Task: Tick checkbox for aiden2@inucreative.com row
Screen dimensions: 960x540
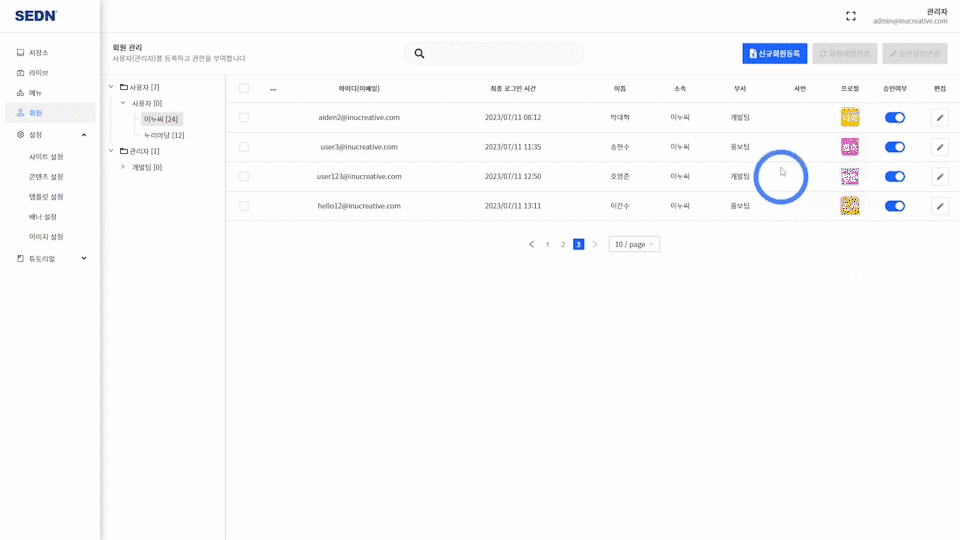Action: [x=244, y=118]
